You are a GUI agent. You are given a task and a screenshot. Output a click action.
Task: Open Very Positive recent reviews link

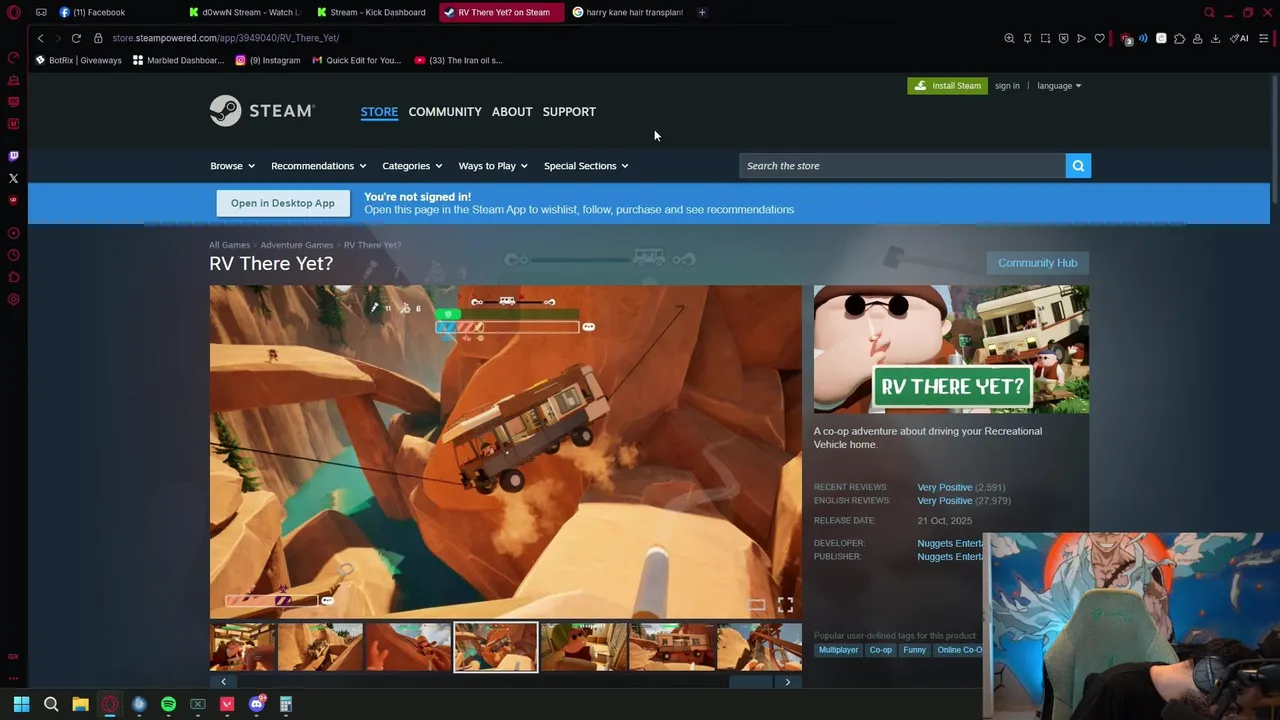(x=944, y=487)
